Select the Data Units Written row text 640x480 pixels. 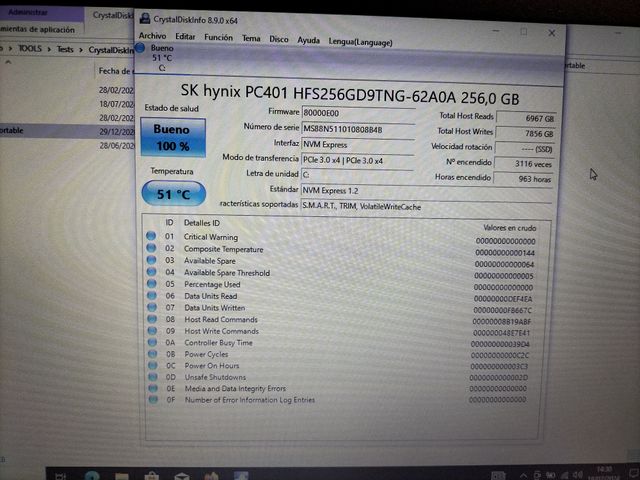[215, 308]
